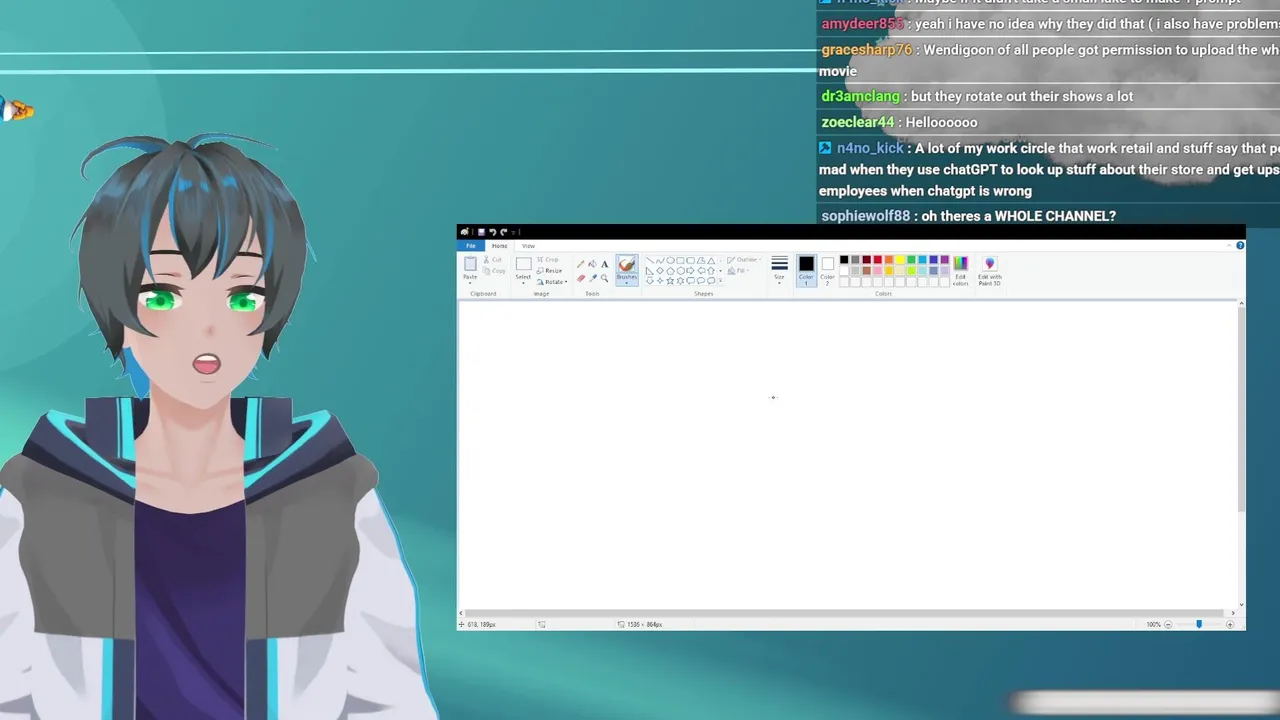Click the Crop command in Image group

pyautogui.click(x=548, y=260)
